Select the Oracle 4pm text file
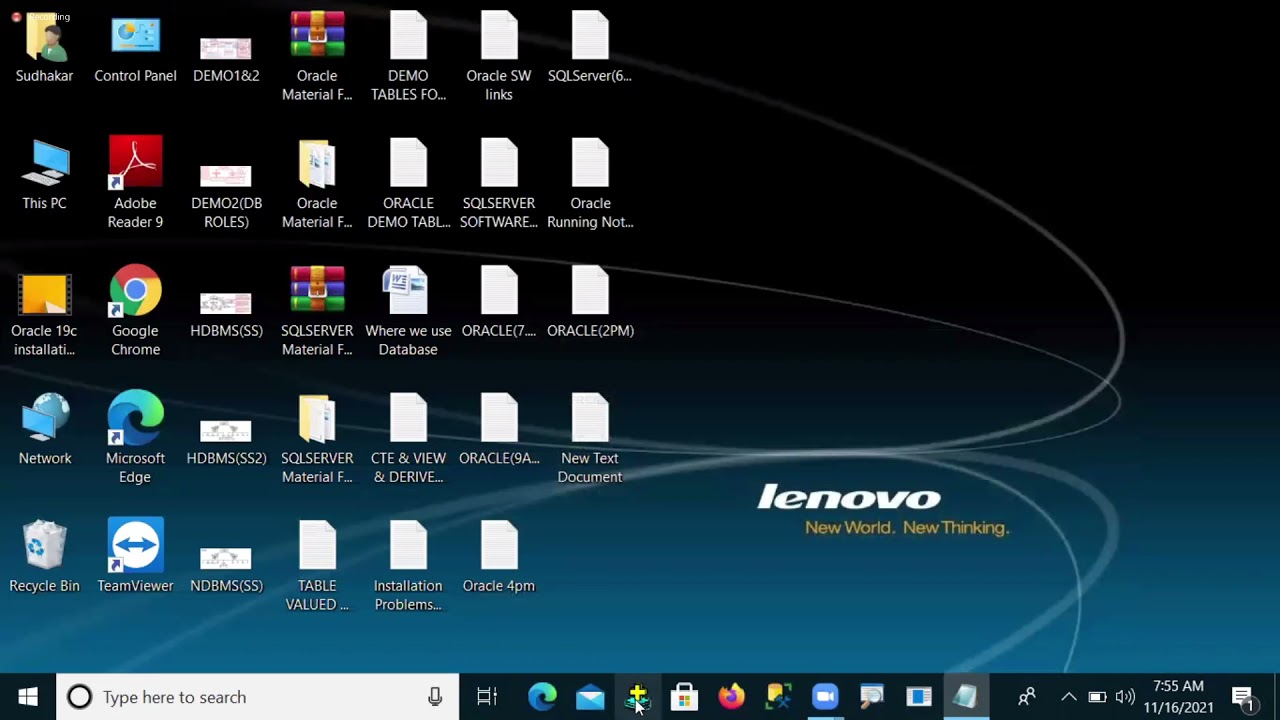Image resolution: width=1280 pixels, height=720 pixels. [x=499, y=558]
